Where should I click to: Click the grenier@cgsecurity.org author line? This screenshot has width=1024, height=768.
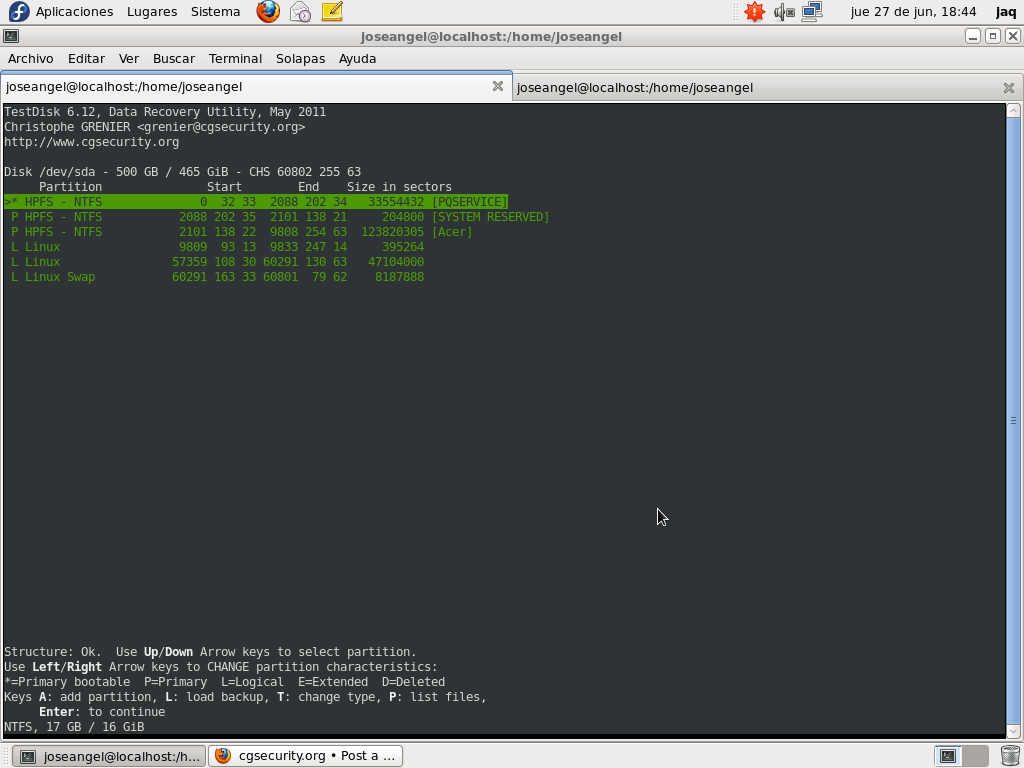coord(155,127)
